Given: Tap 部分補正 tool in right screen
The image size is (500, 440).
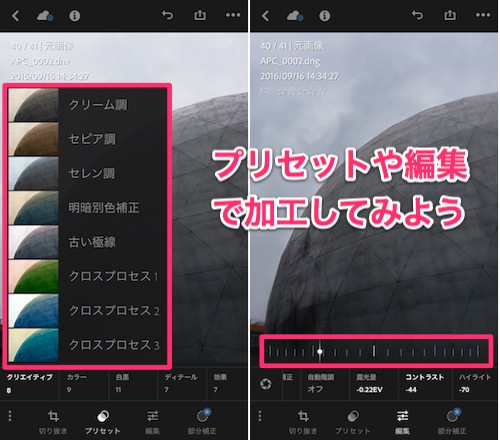Looking at the screenshot, I should tap(452, 421).
